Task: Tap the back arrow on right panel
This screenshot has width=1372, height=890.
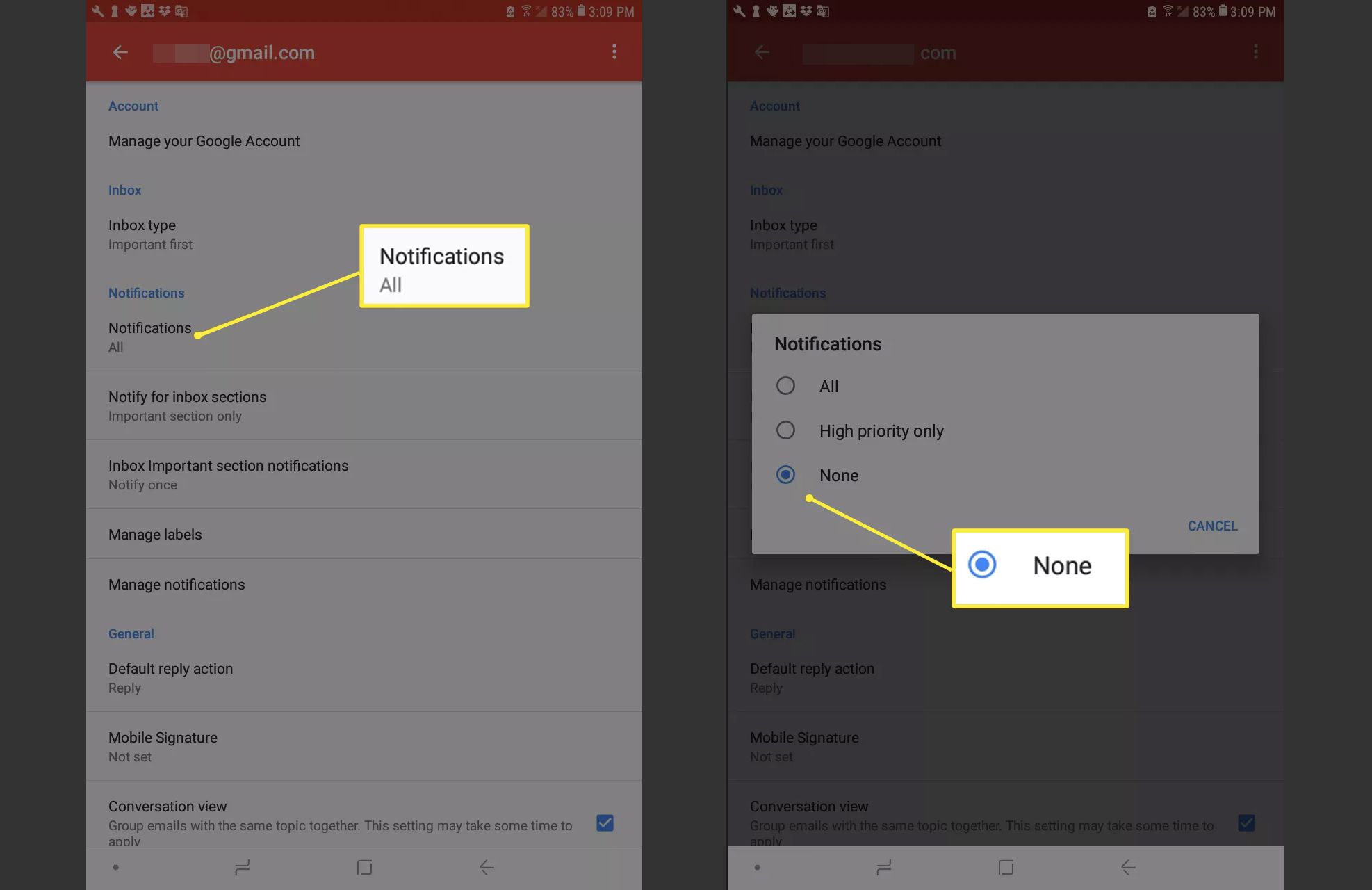Action: point(762,52)
